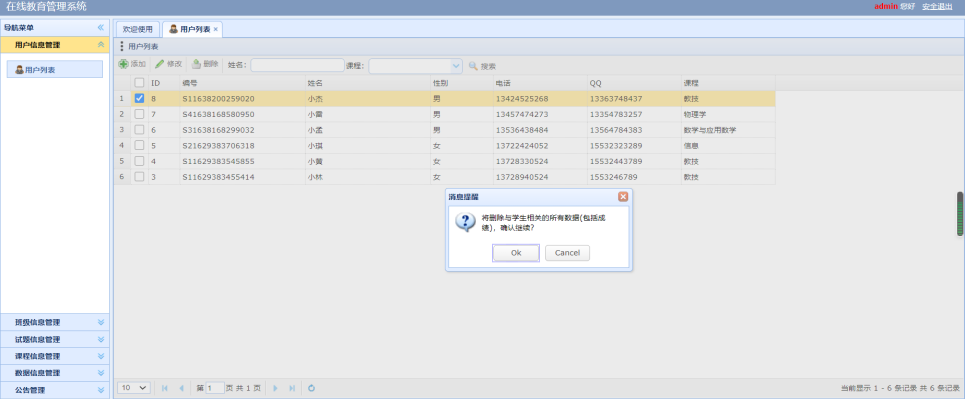Expand the 课程信息管理 section

tap(101, 356)
